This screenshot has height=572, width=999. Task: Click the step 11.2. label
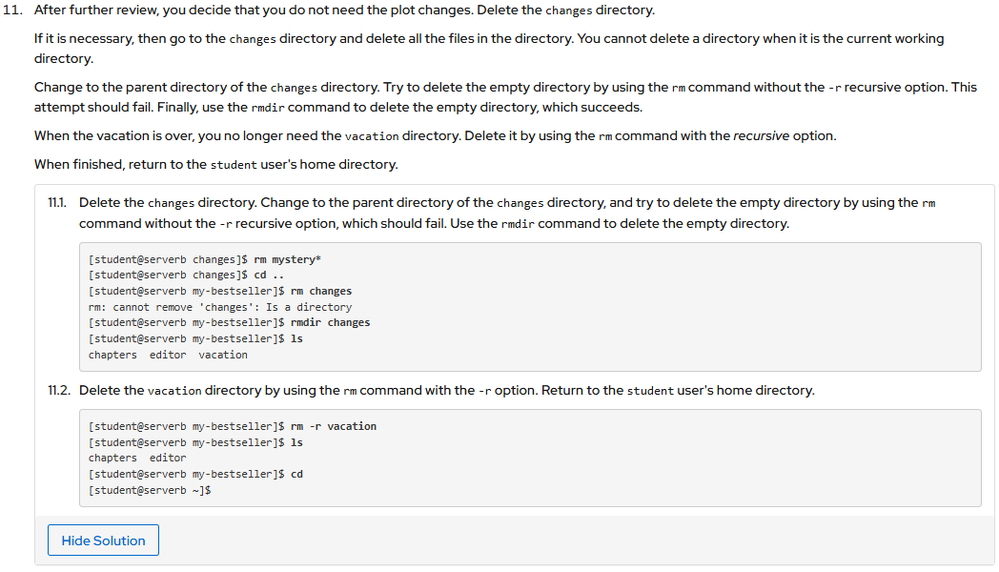click(62, 390)
